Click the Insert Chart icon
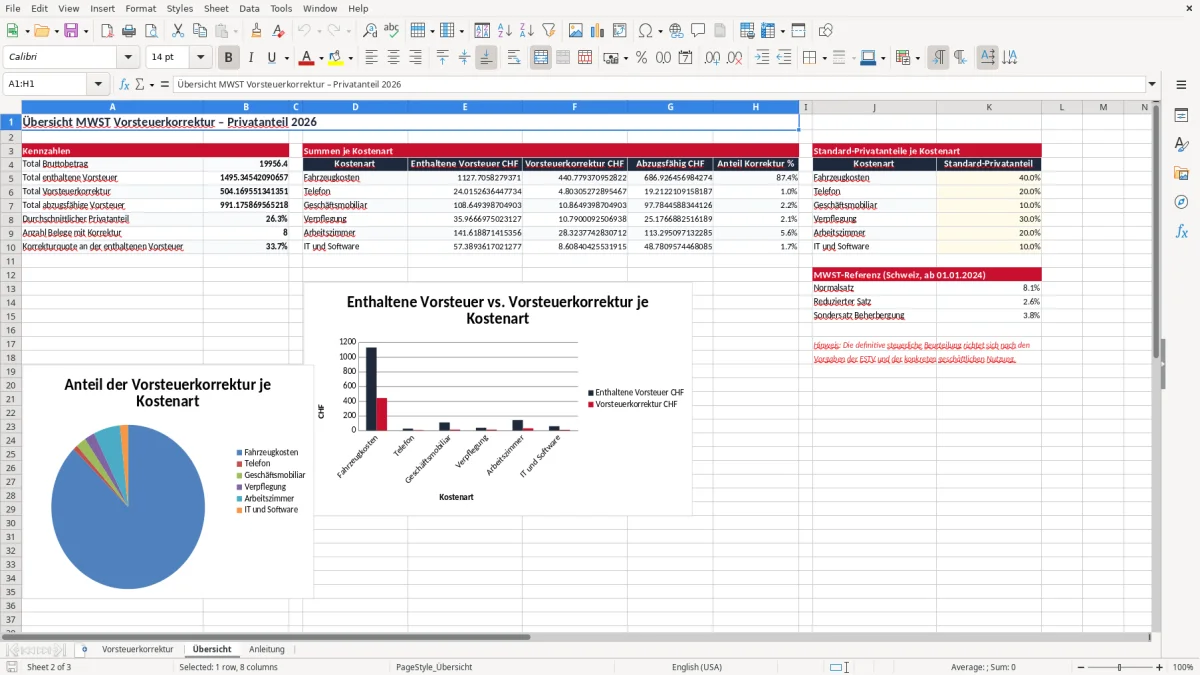 pyautogui.click(x=598, y=31)
